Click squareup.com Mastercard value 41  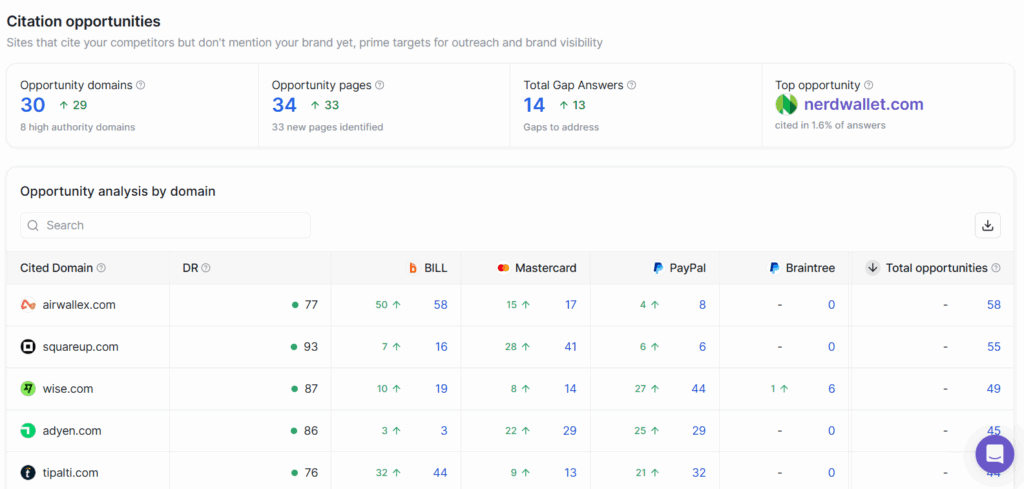(570, 347)
